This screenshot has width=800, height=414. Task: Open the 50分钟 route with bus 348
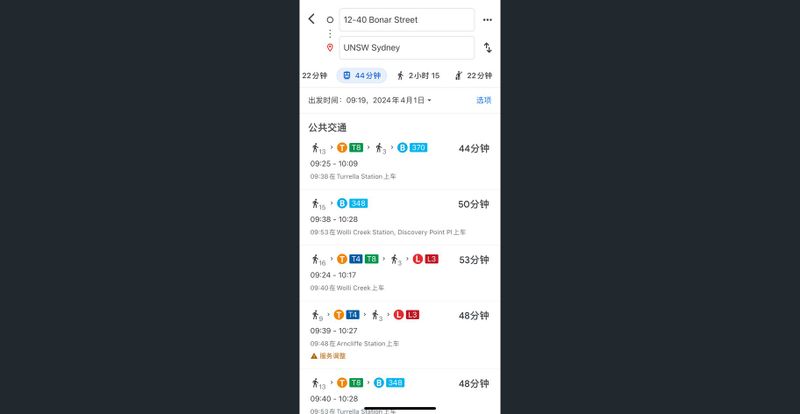click(x=400, y=217)
